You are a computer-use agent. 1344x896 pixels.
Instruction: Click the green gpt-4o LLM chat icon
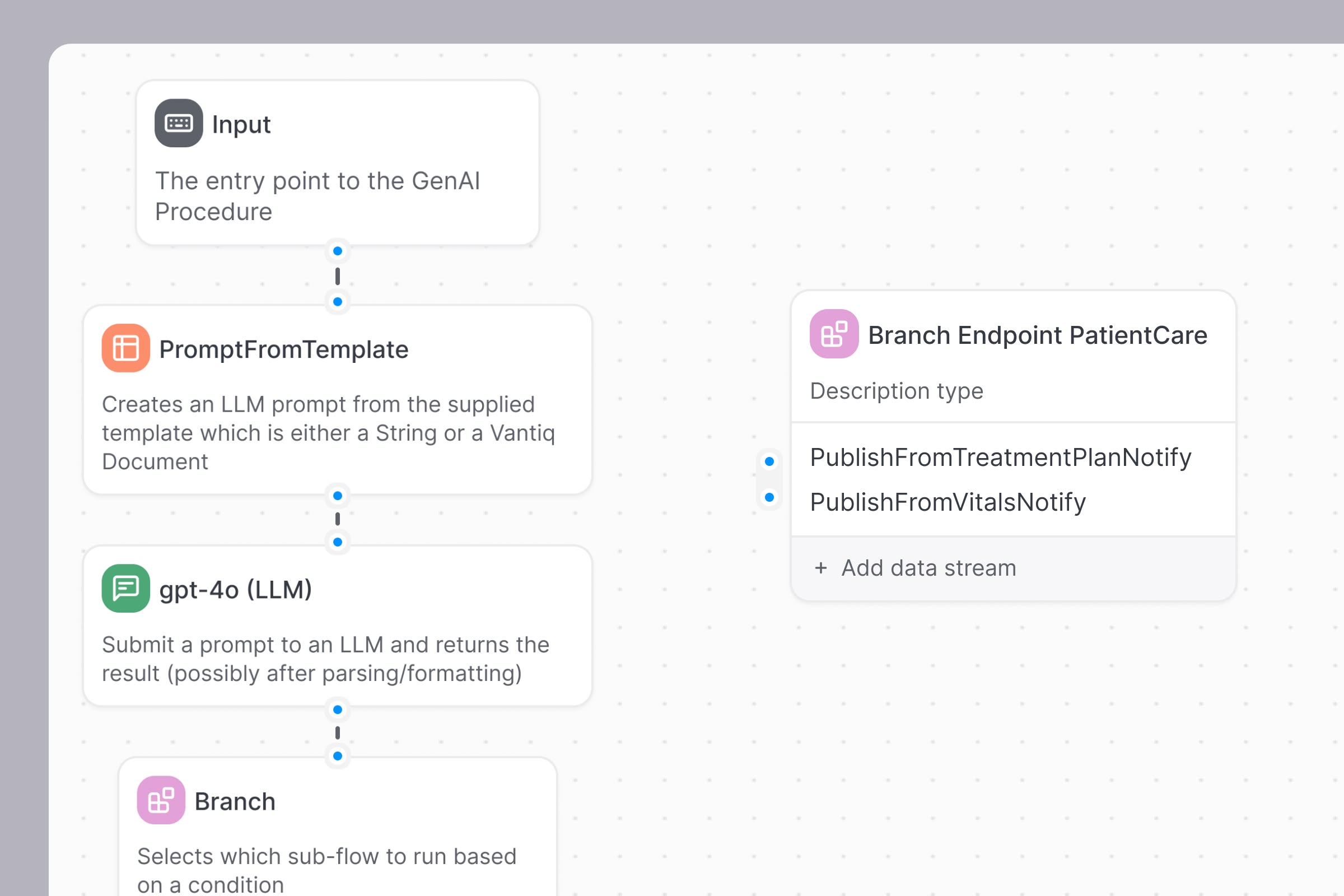pos(125,589)
